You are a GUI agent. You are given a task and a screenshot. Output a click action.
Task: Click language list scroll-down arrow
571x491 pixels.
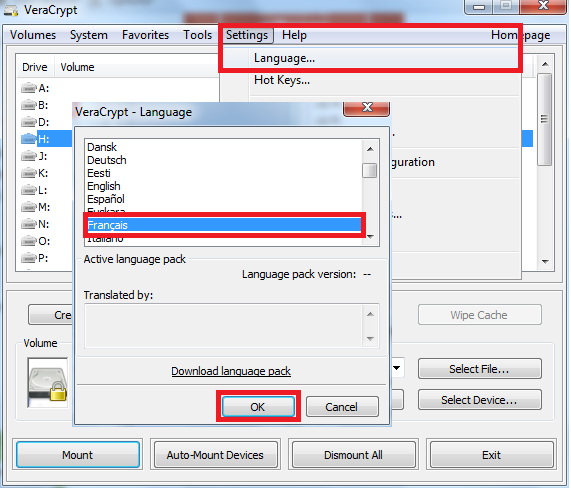click(370, 237)
